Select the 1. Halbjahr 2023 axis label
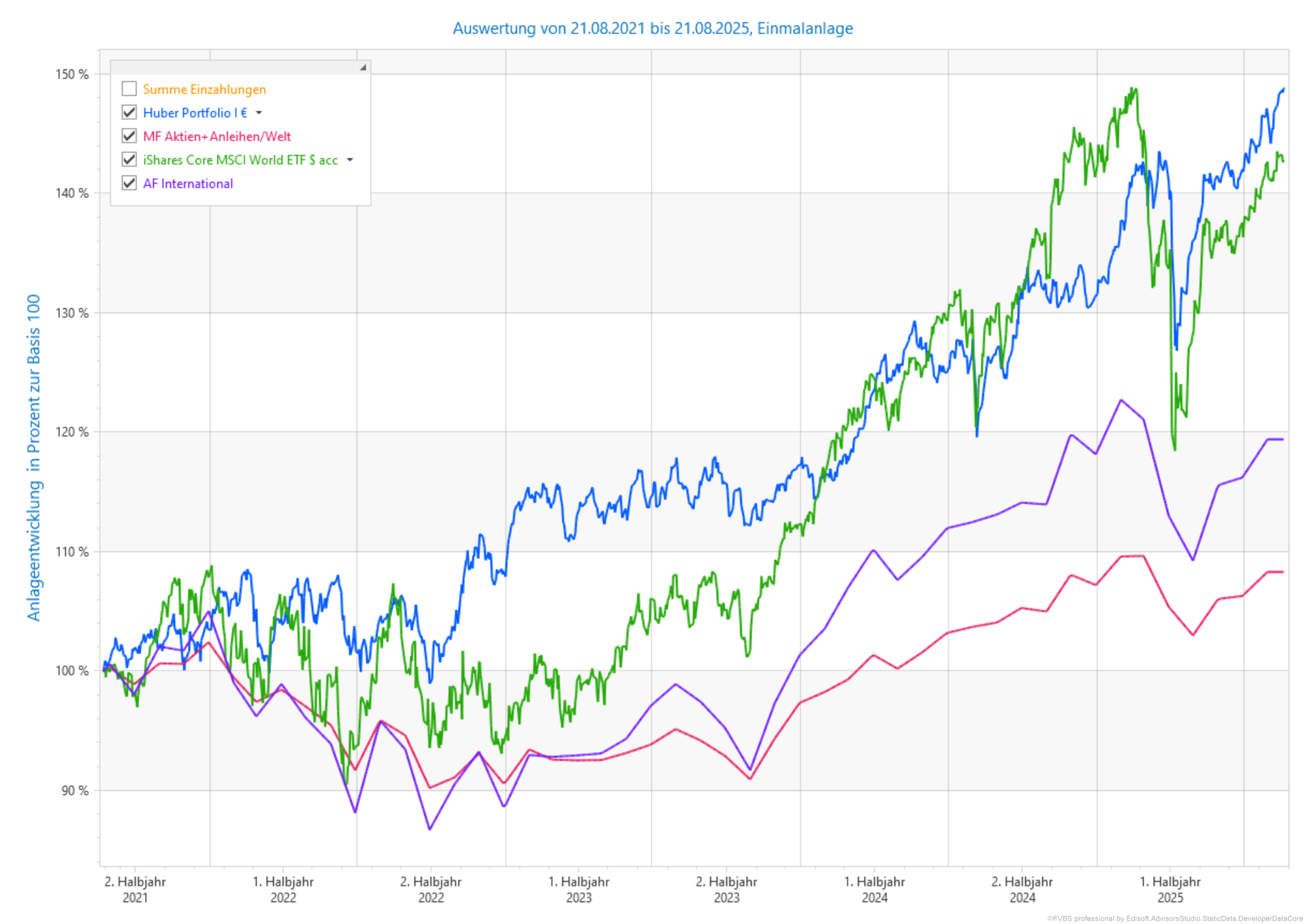Screen dimensions: 1307x924 [x=579, y=889]
